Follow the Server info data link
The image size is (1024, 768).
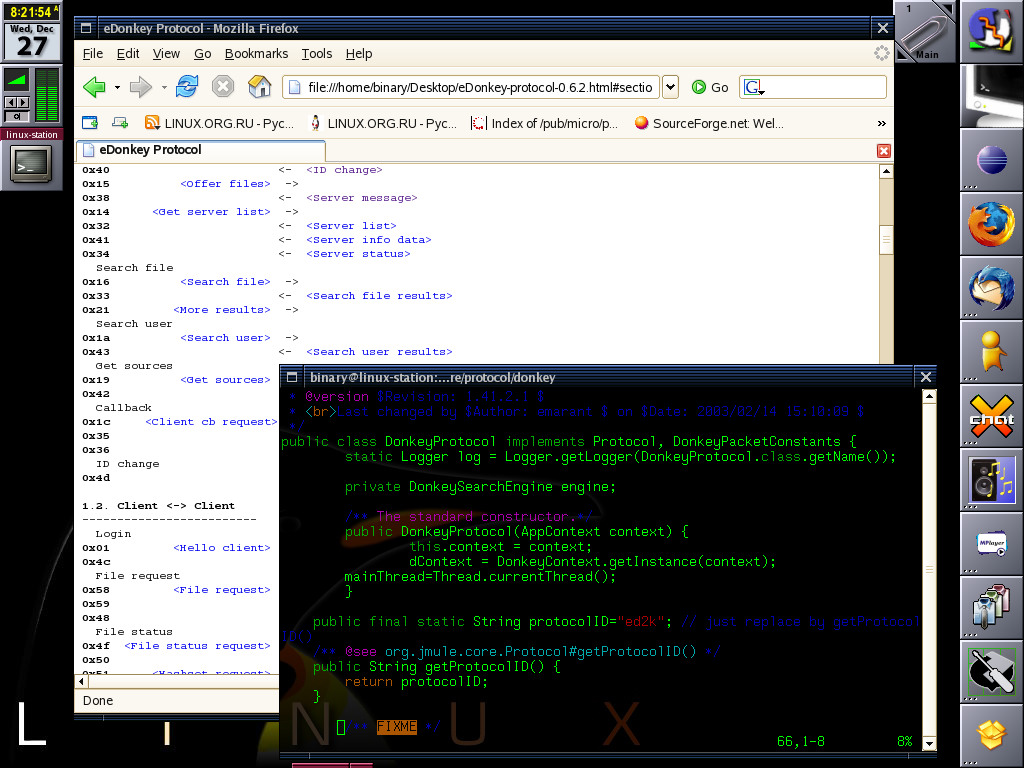(x=369, y=240)
